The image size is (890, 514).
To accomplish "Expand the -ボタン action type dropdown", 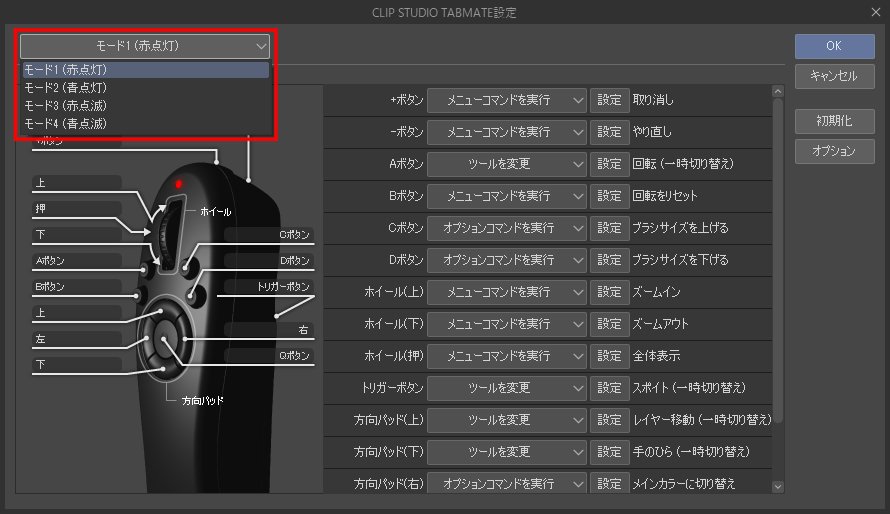I will [507, 132].
